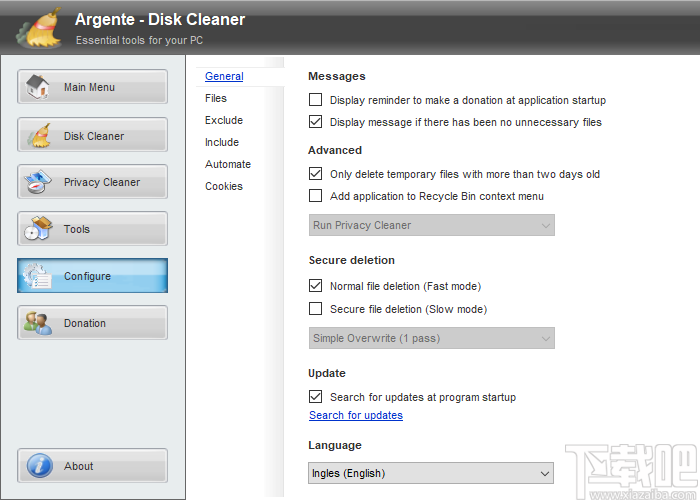Enable Secure file deletion (Slow mode)
The height and width of the screenshot is (500, 700).
coord(316,309)
